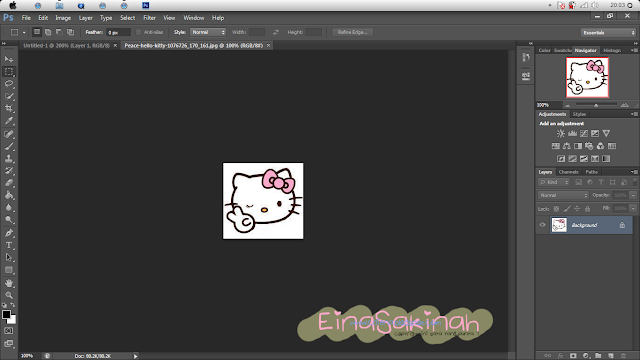
Task: Select the Clone Stamp tool
Action: 9,158
